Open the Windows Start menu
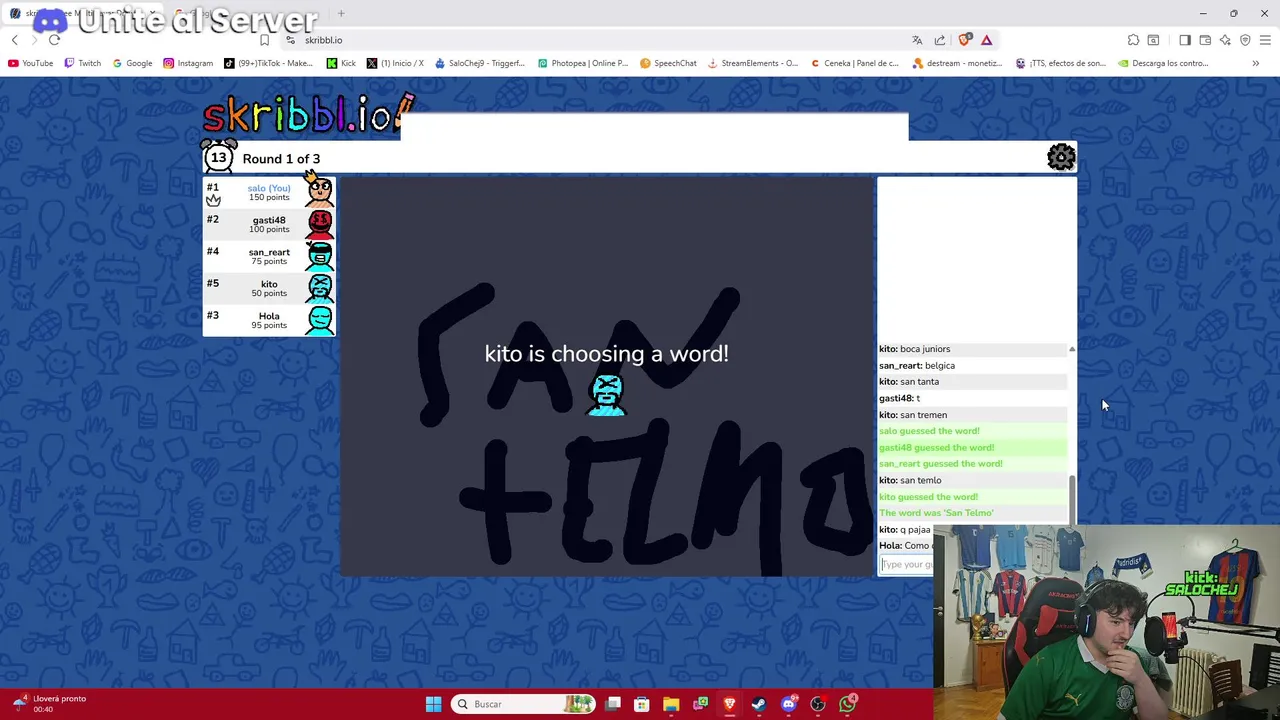 [433, 704]
